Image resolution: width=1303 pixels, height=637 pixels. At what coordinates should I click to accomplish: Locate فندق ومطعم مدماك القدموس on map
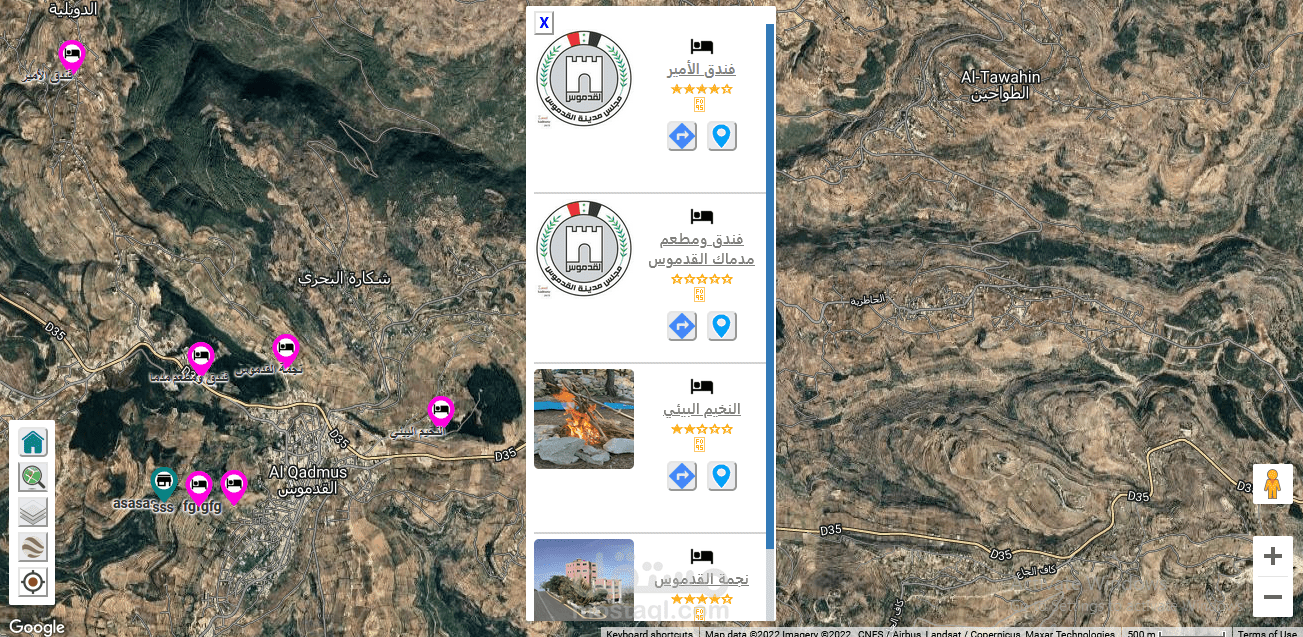tap(722, 326)
